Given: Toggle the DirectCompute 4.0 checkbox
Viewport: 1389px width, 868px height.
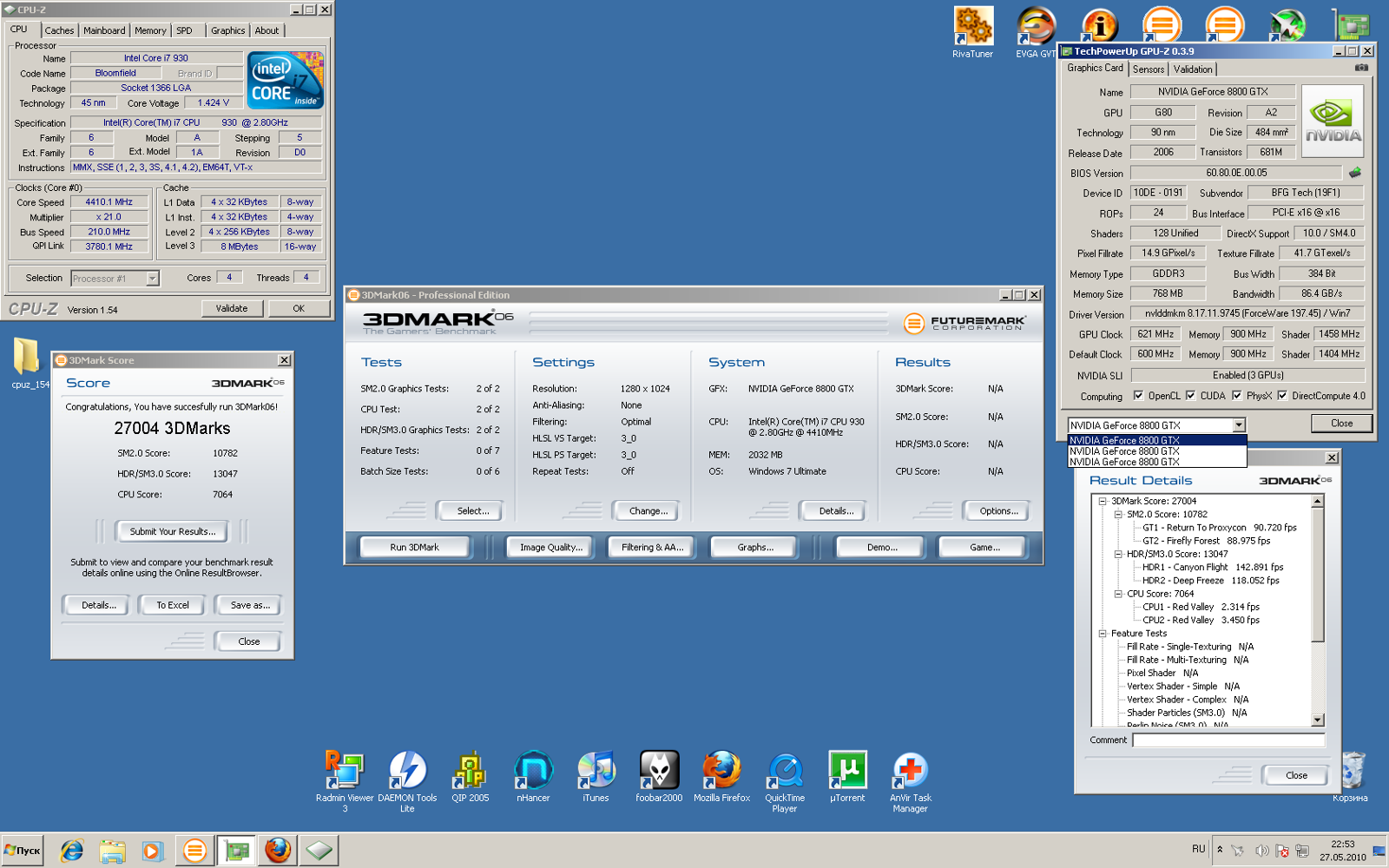Looking at the screenshot, I should [x=1282, y=396].
